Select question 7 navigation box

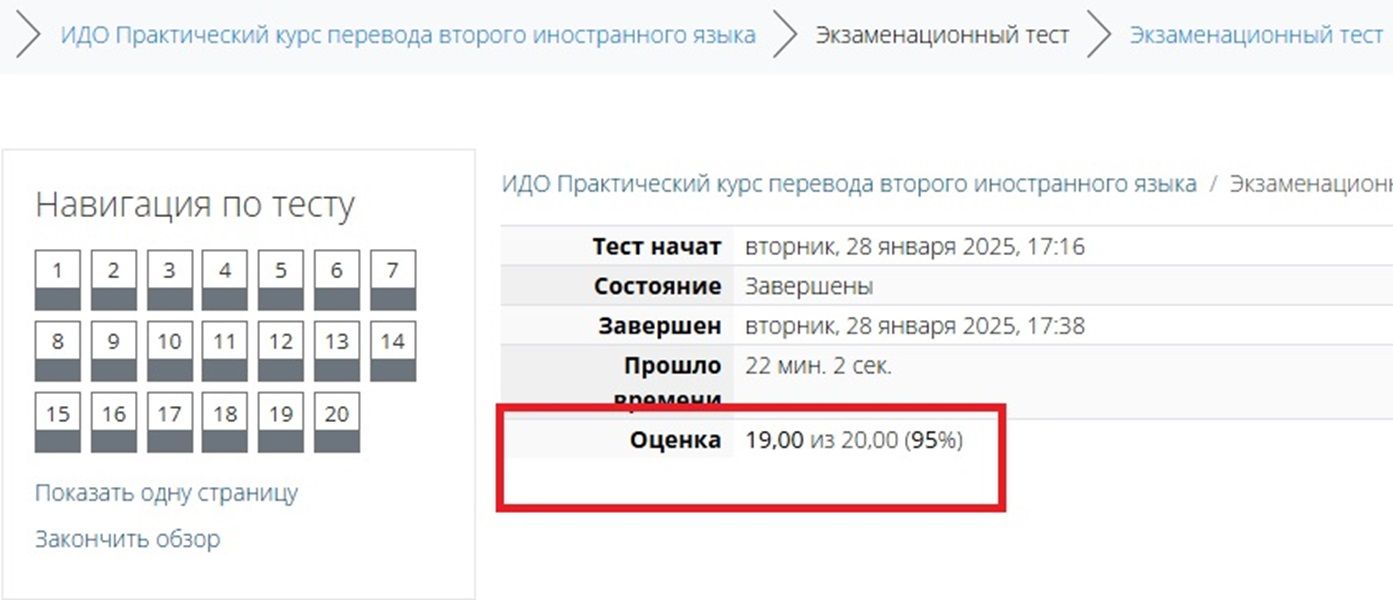393,280
